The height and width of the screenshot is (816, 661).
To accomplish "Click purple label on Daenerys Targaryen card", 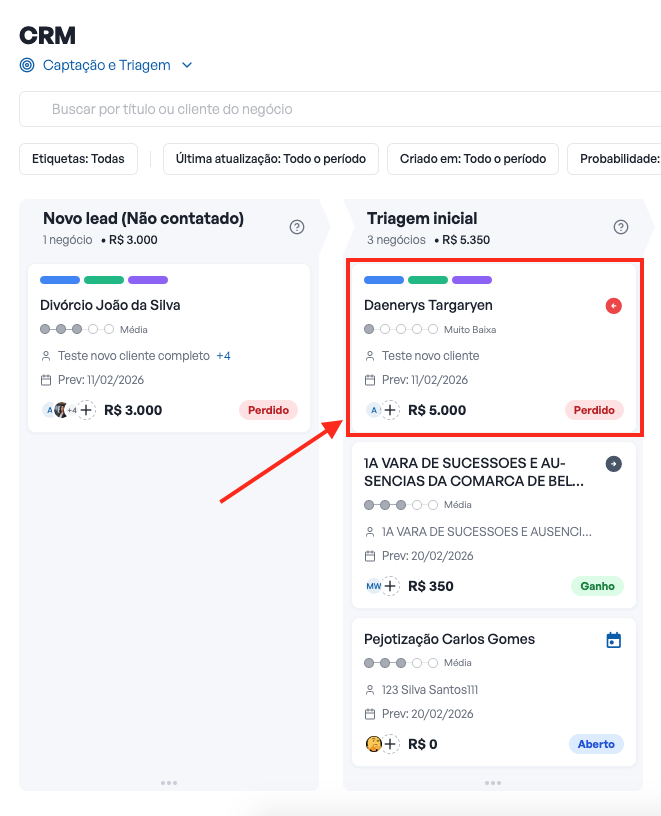I will pos(472,280).
